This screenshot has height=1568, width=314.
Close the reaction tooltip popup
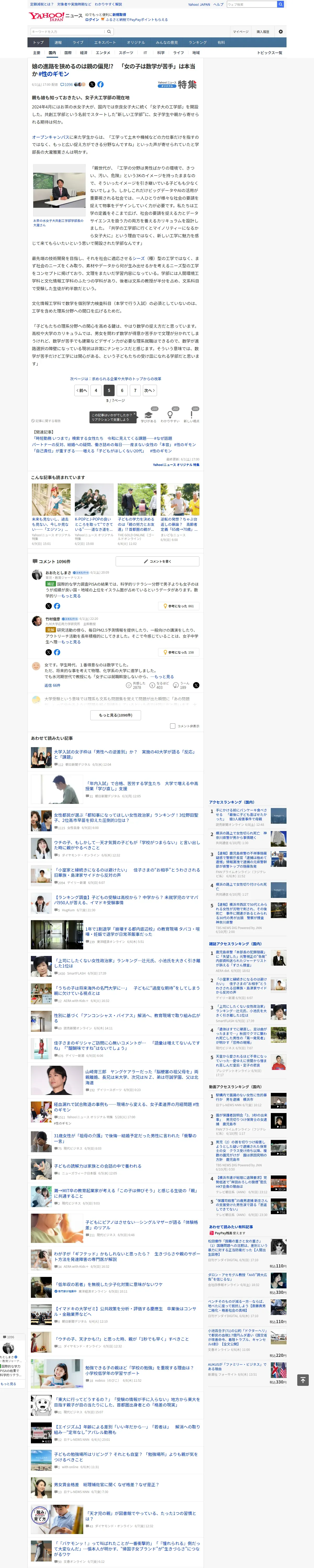[x=134, y=414]
